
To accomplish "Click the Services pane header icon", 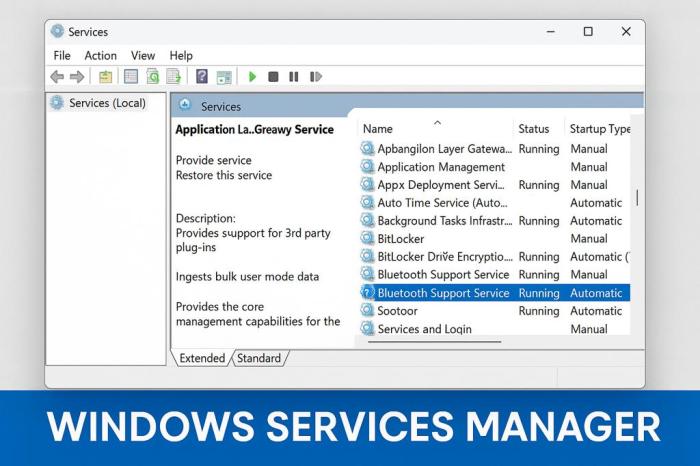I will [x=185, y=105].
